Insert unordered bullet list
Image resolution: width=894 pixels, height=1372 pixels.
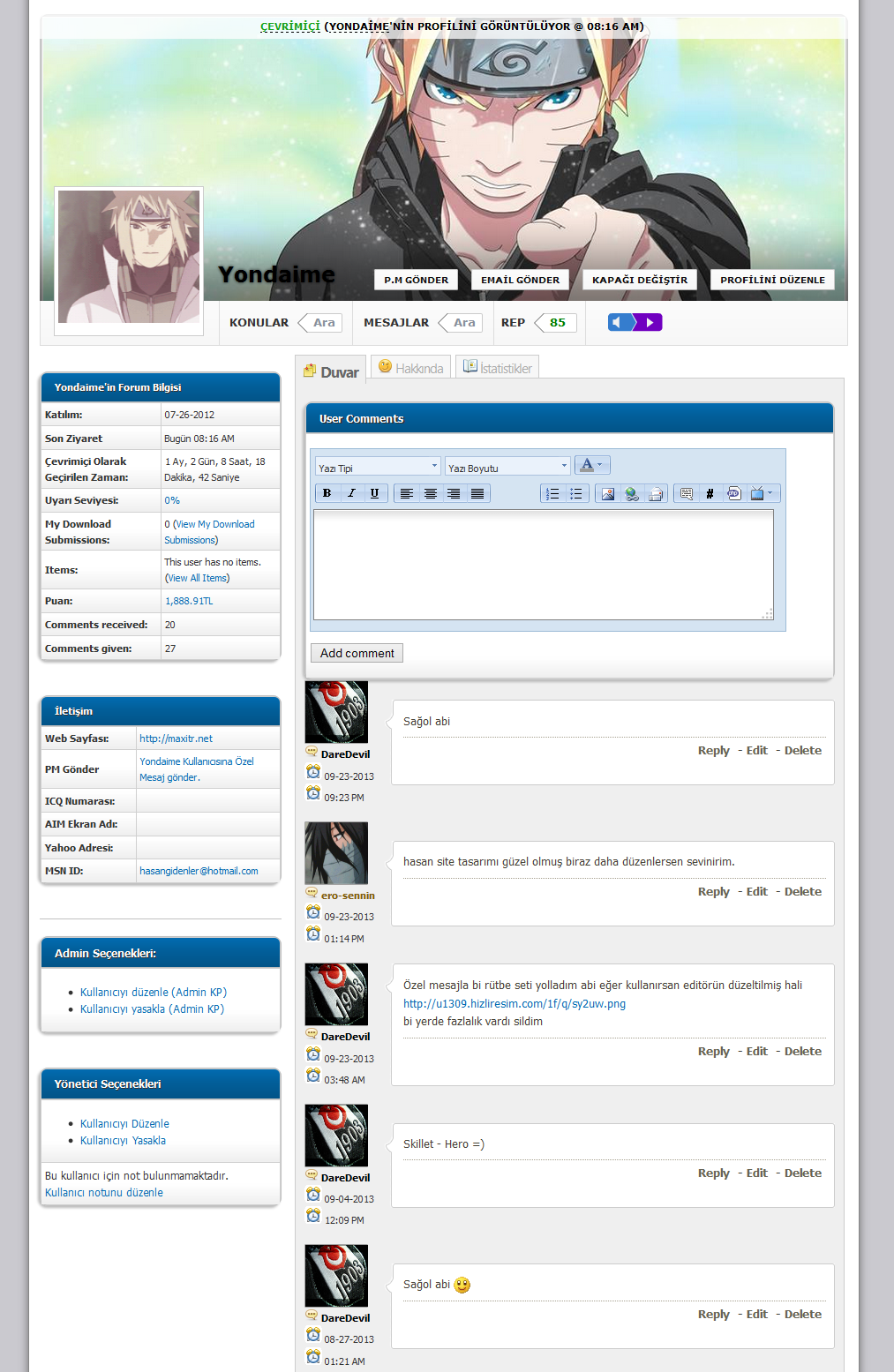coord(575,493)
